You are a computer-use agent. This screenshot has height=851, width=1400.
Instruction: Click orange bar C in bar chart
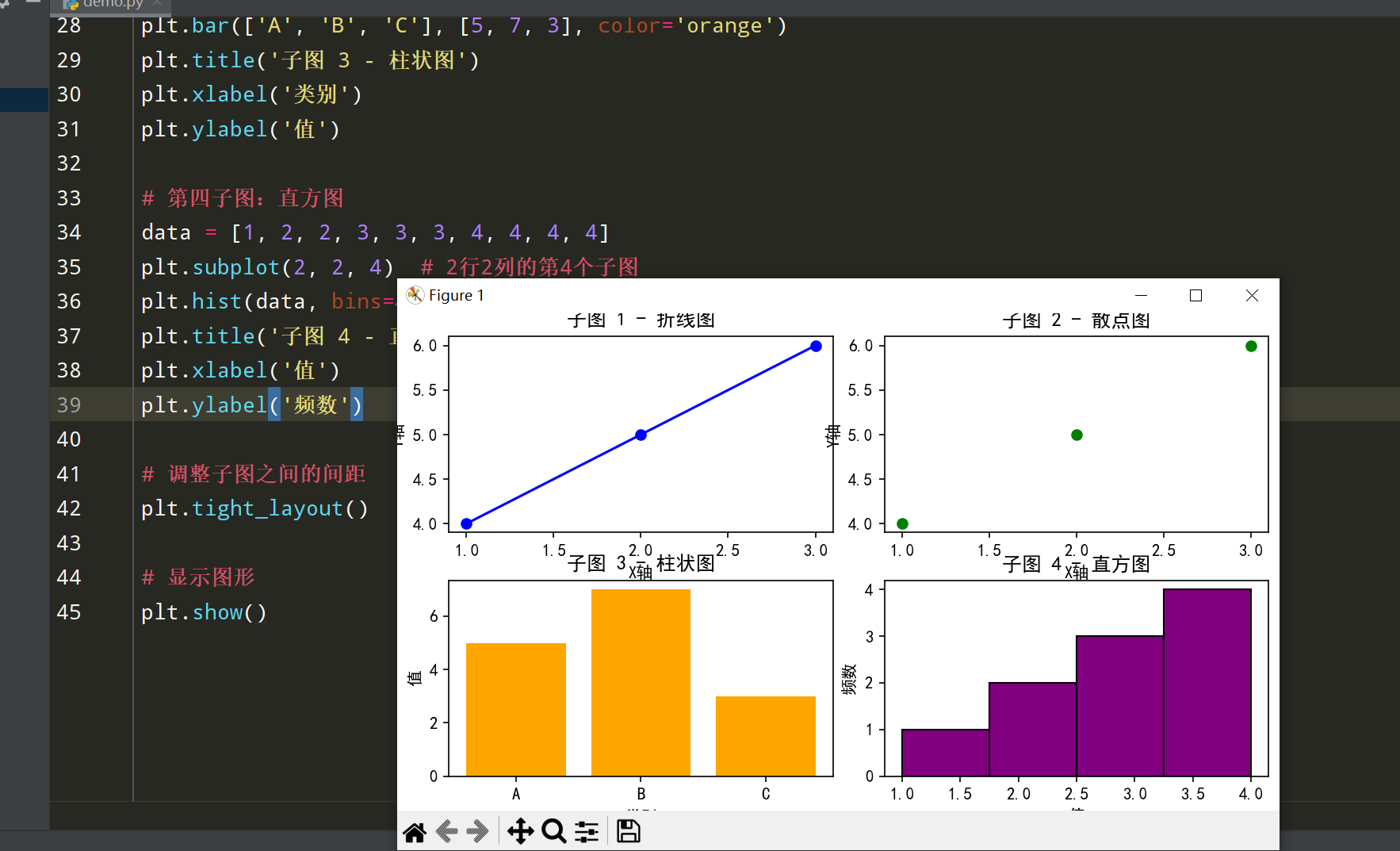tap(766, 736)
